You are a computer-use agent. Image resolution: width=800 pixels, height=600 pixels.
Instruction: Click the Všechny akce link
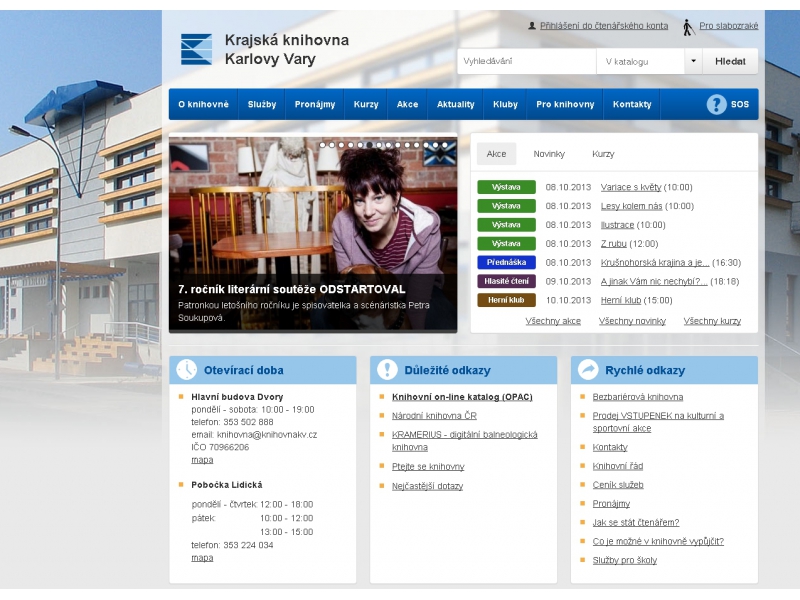coord(553,321)
